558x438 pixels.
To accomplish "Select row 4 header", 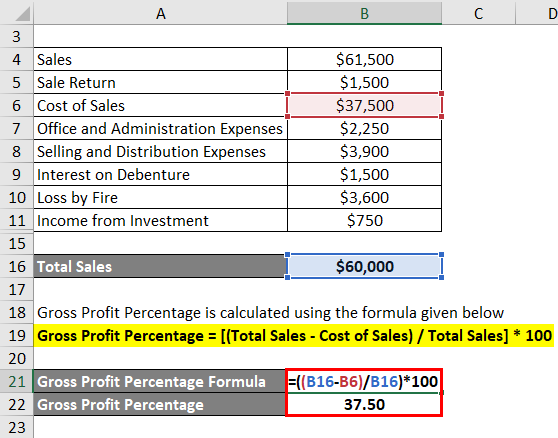I will 16,59.
